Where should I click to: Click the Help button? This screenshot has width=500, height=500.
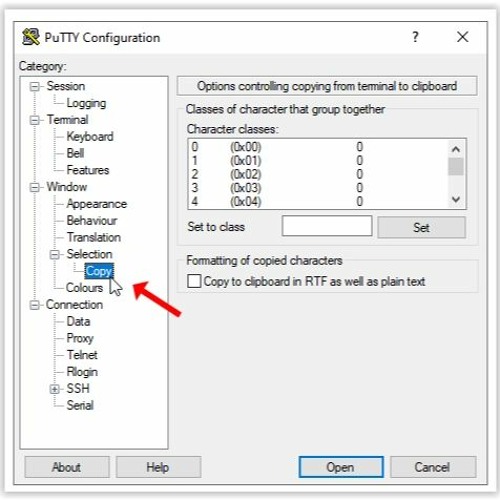158,467
